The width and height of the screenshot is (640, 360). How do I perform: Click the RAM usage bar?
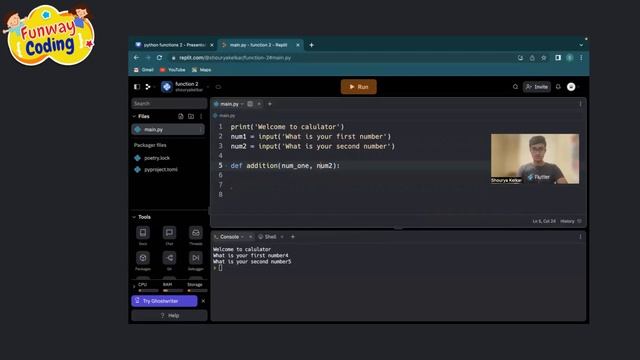[173, 291]
